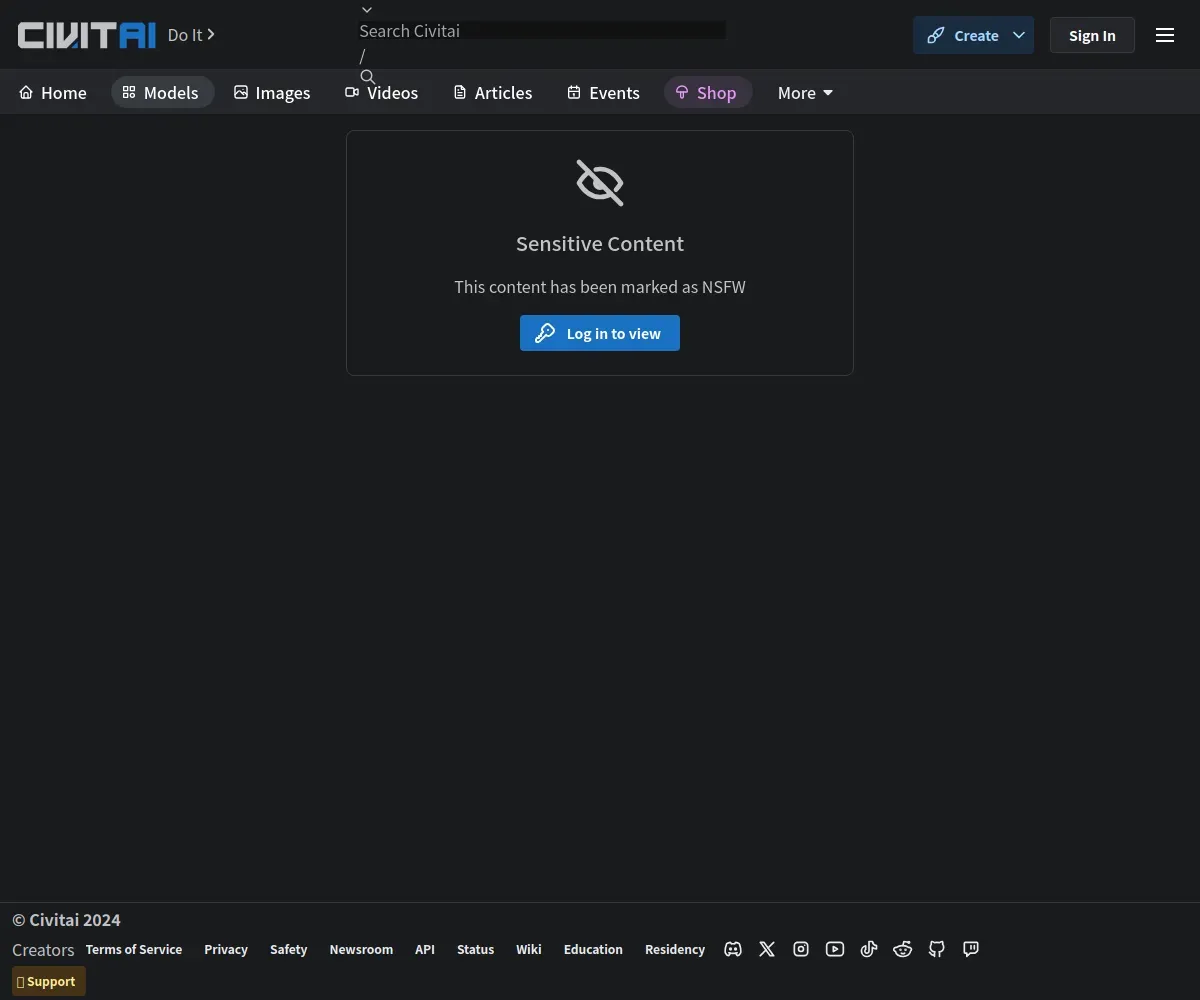The width and height of the screenshot is (1200, 1000).
Task: Click the Log in to view button
Action: (x=600, y=333)
